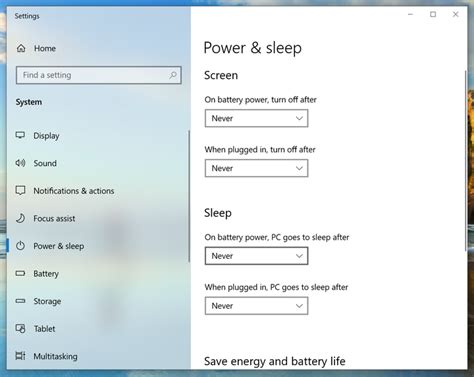Minimize the Settings window
This screenshot has width=474, height=377.
pyautogui.click(x=410, y=14)
